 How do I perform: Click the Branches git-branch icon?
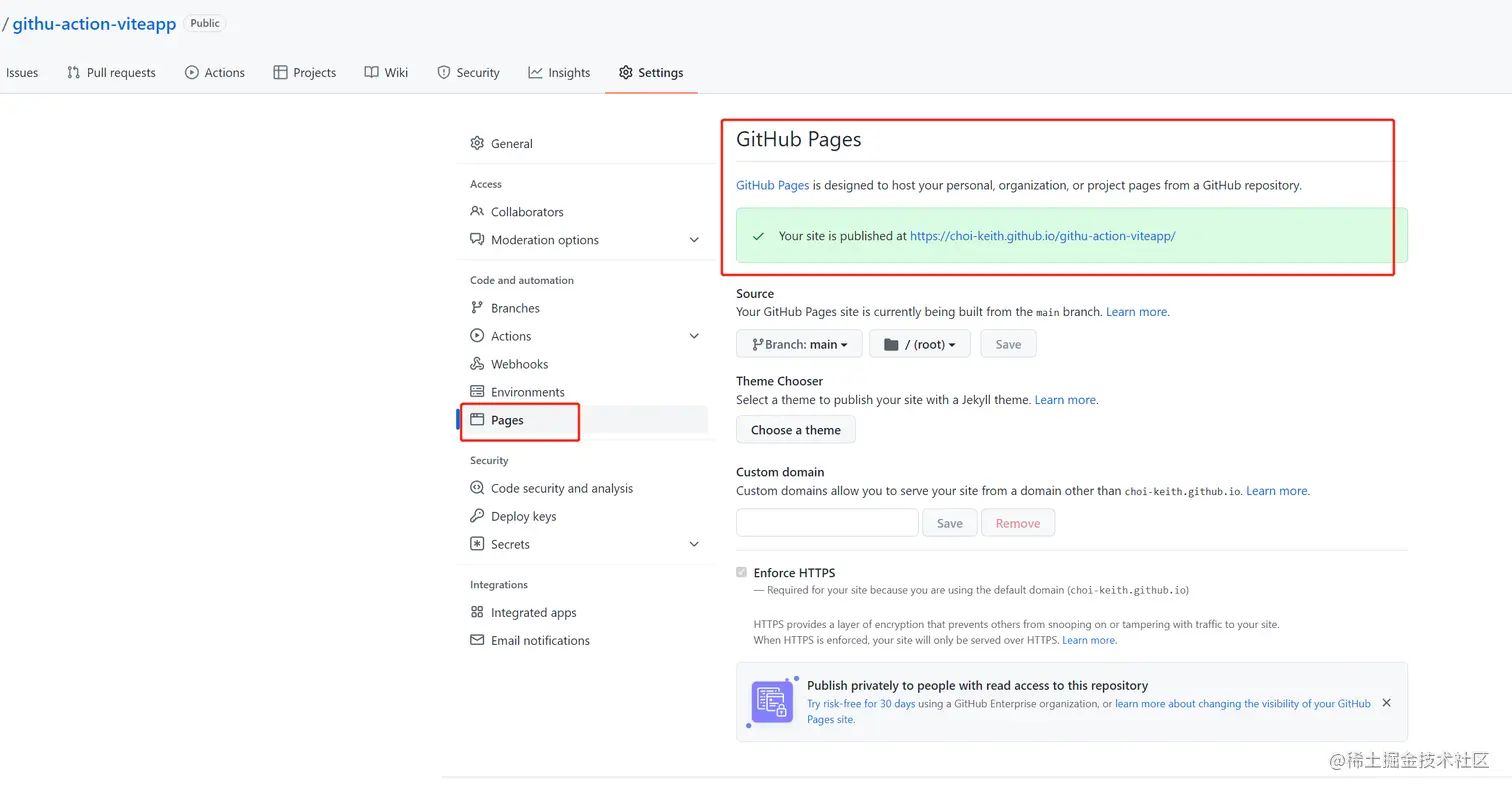click(477, 307)
